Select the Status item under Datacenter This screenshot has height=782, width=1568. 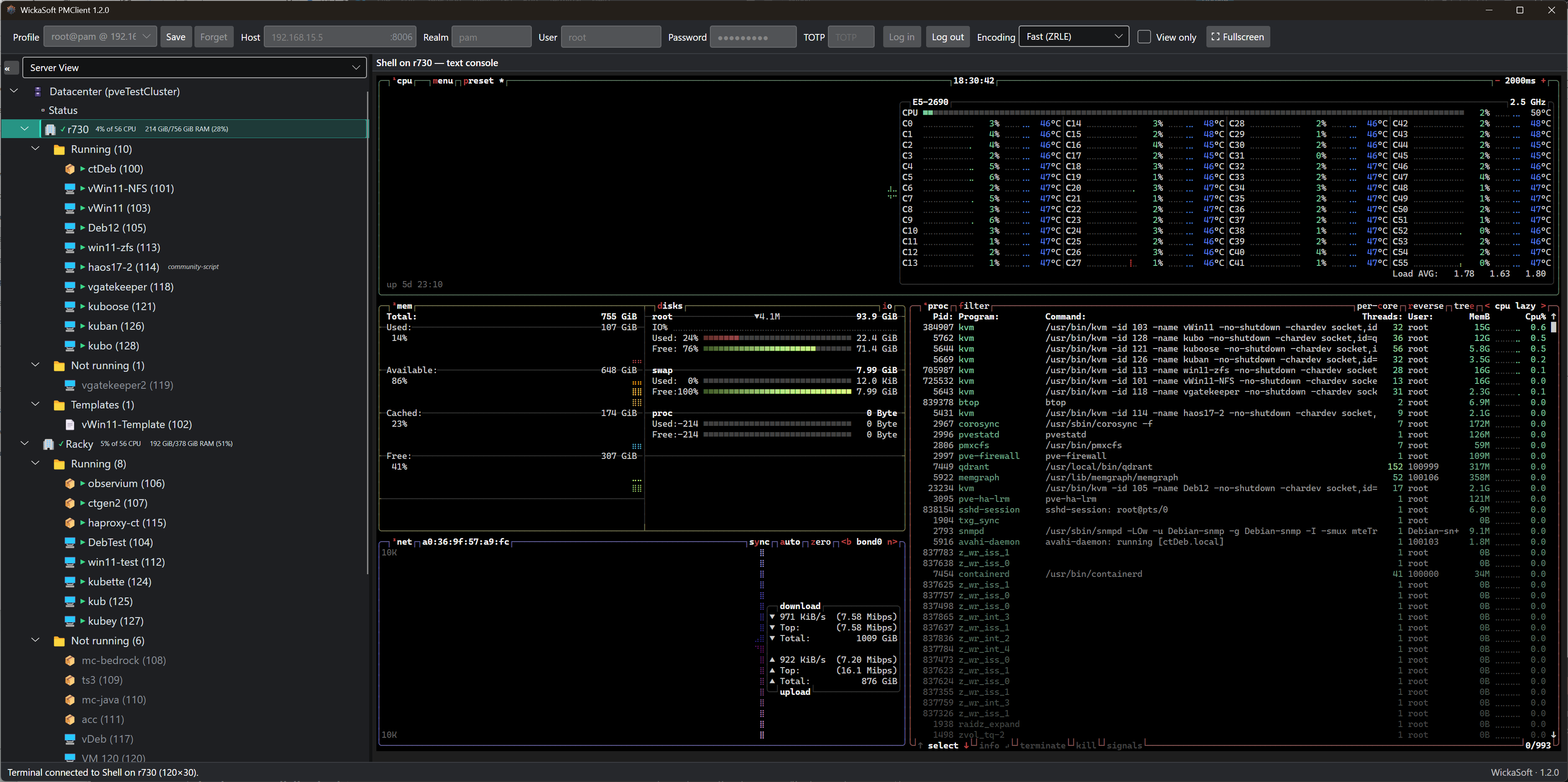point(63,110)
